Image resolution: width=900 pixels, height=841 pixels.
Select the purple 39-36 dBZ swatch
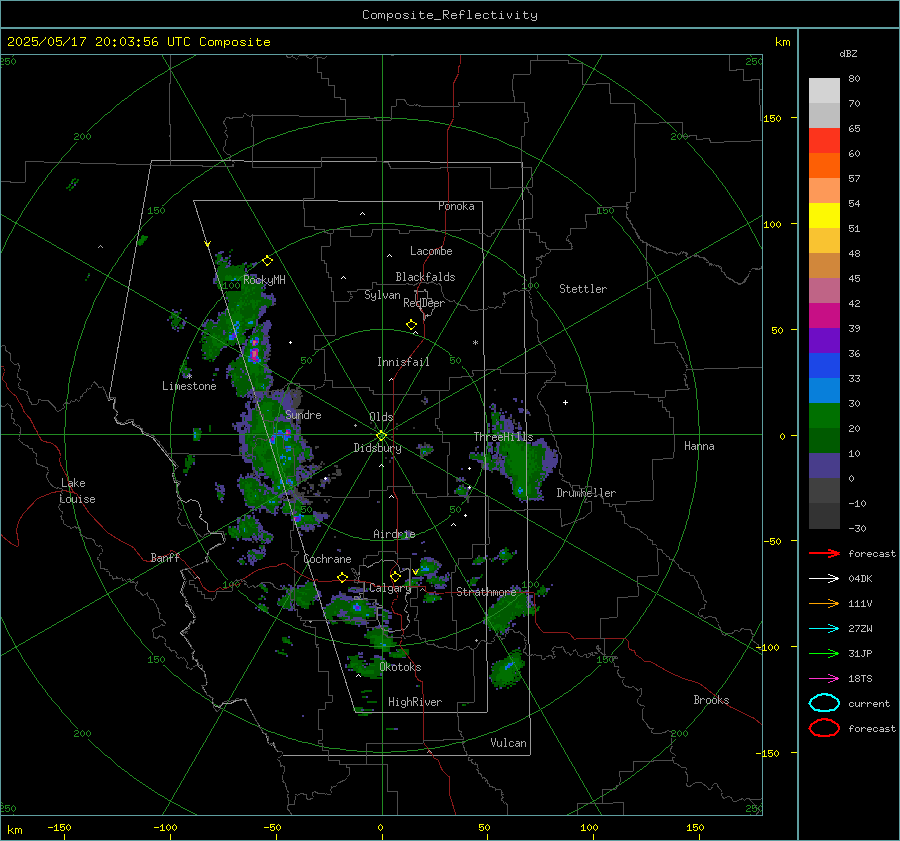pos(824,341)
